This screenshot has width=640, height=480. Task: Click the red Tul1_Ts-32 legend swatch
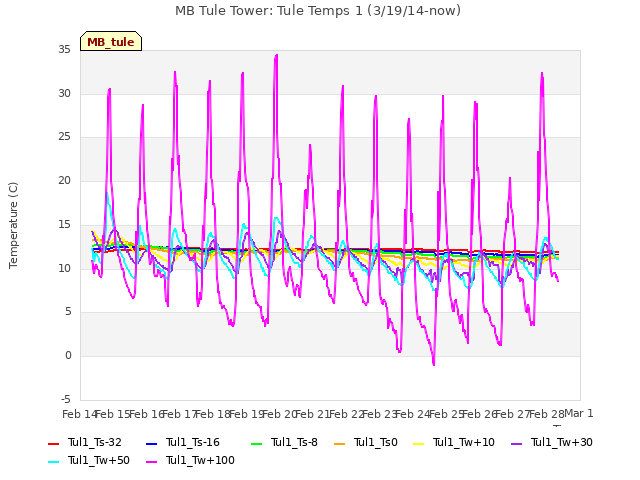point(54,444)
